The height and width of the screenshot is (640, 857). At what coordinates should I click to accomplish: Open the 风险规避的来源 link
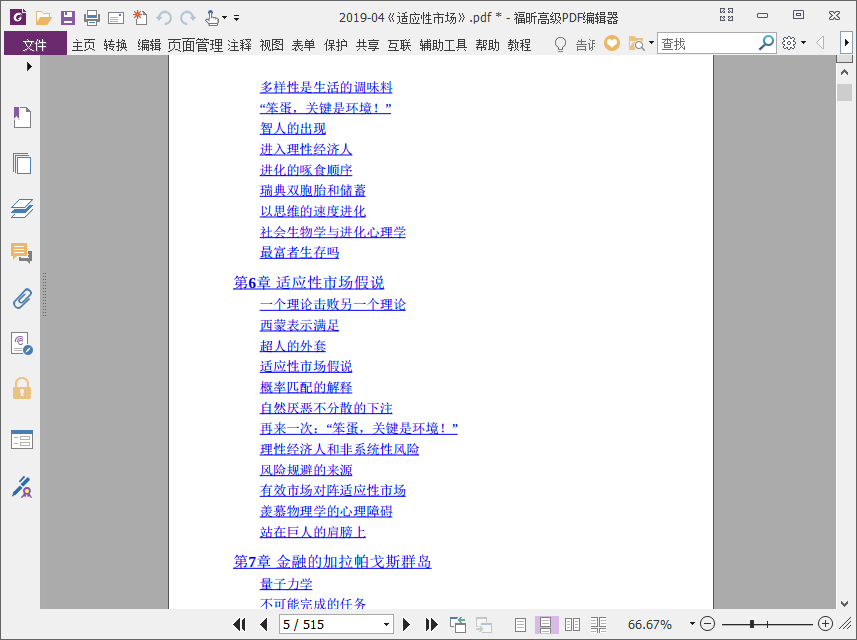306,470
